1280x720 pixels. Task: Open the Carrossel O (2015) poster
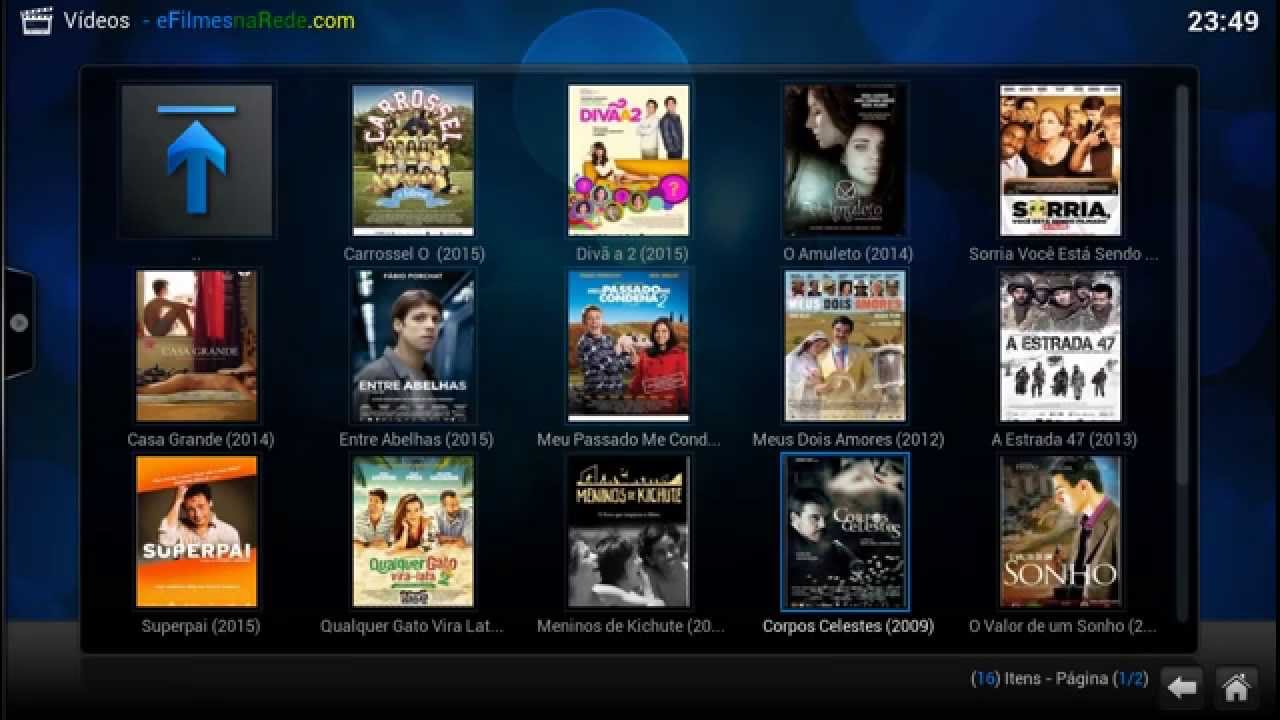click(x=412, y=160)
